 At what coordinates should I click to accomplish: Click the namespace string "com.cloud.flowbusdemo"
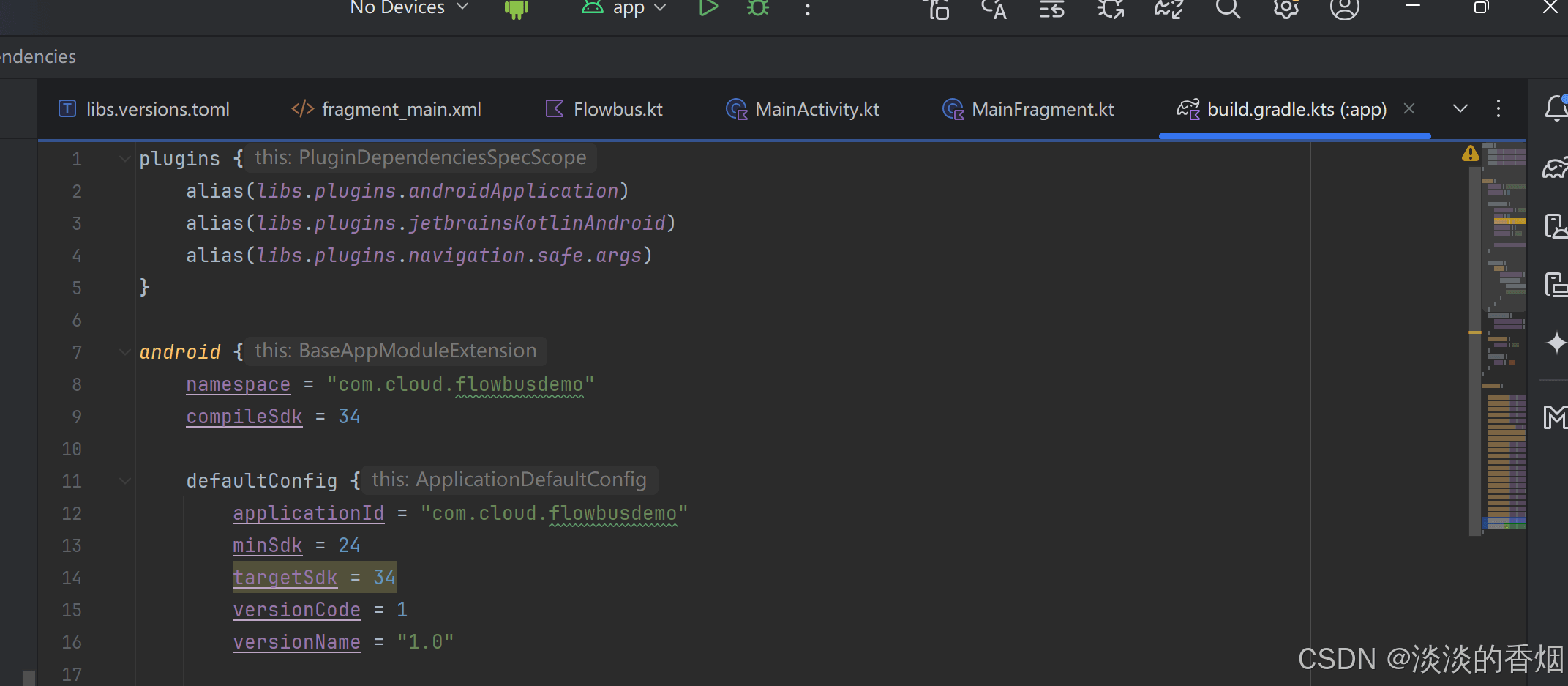460,384
